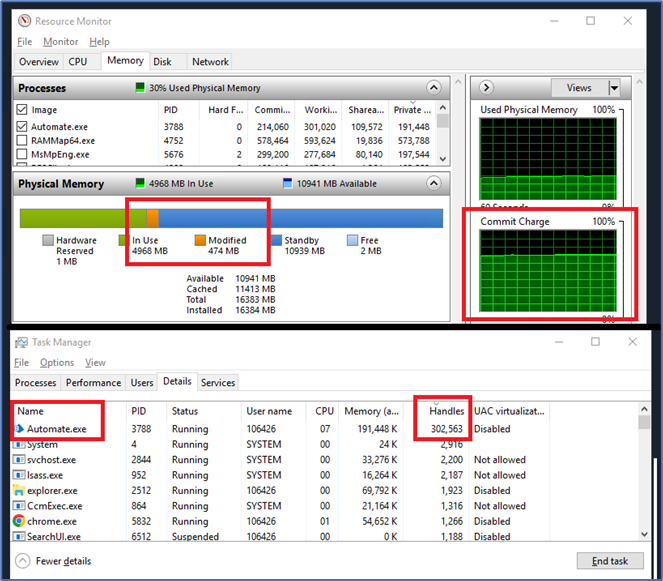Click the green In Use memory indicator icon
Screen dimensions: 663x581
(140, 183)
